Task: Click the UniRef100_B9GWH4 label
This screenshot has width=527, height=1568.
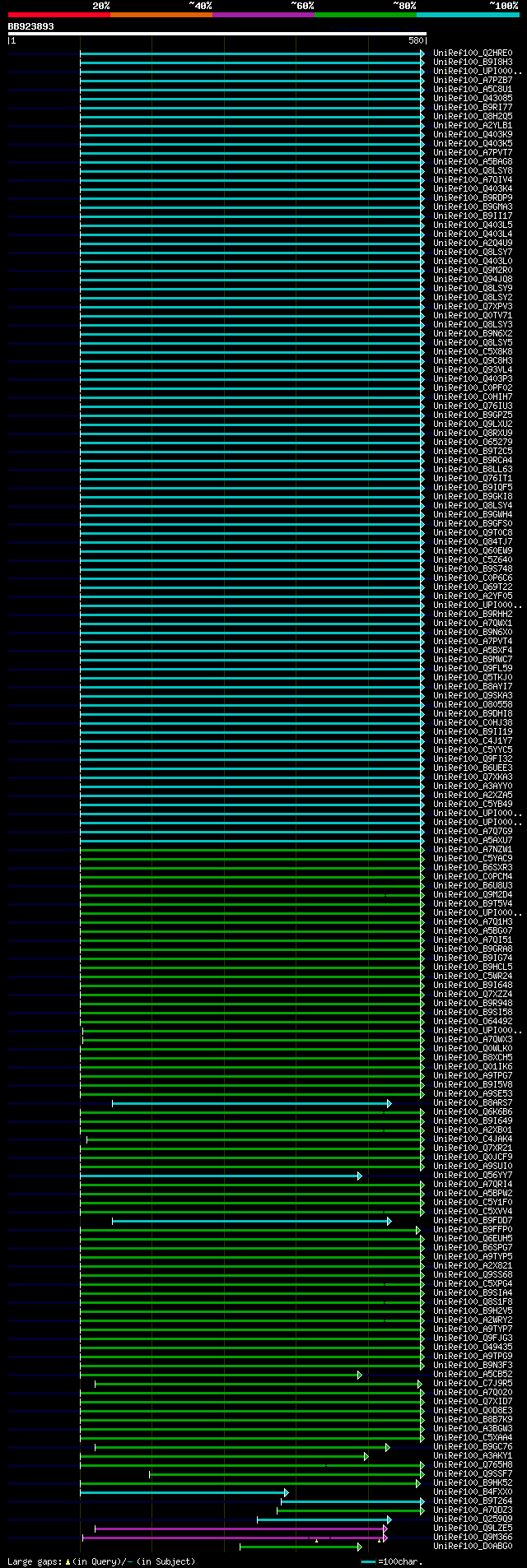Action: [x=473, y=515]
